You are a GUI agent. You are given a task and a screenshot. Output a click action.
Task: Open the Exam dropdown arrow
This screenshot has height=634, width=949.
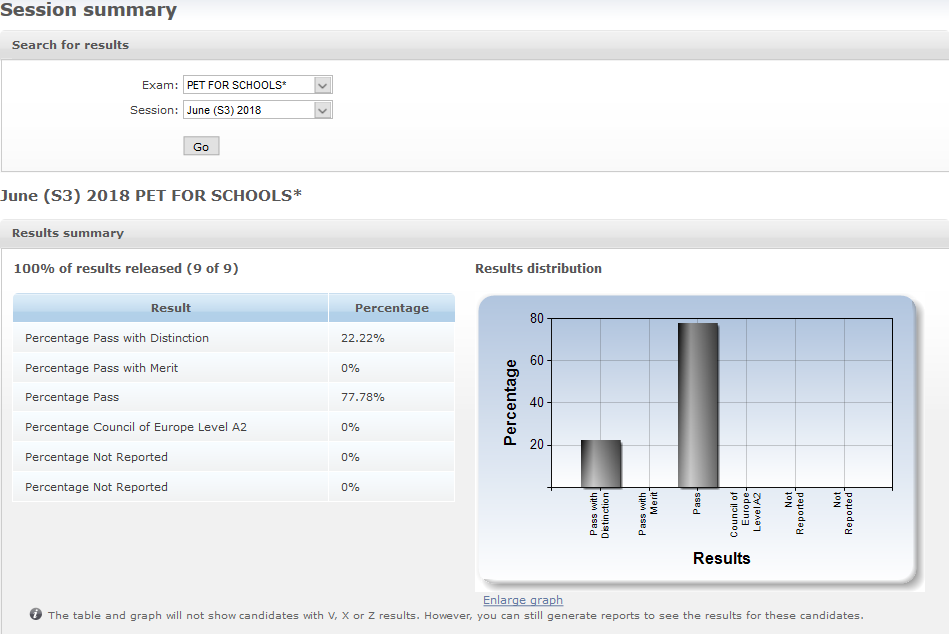(x=323, y=85)
